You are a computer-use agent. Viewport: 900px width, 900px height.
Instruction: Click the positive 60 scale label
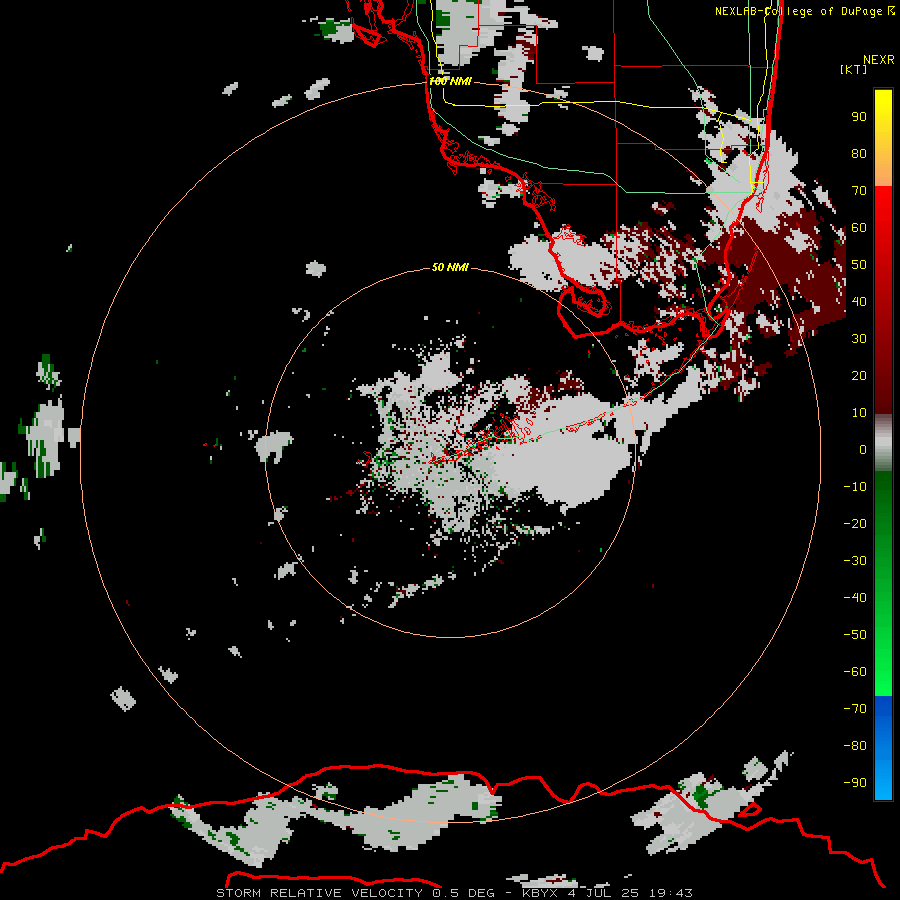point(859,228)
